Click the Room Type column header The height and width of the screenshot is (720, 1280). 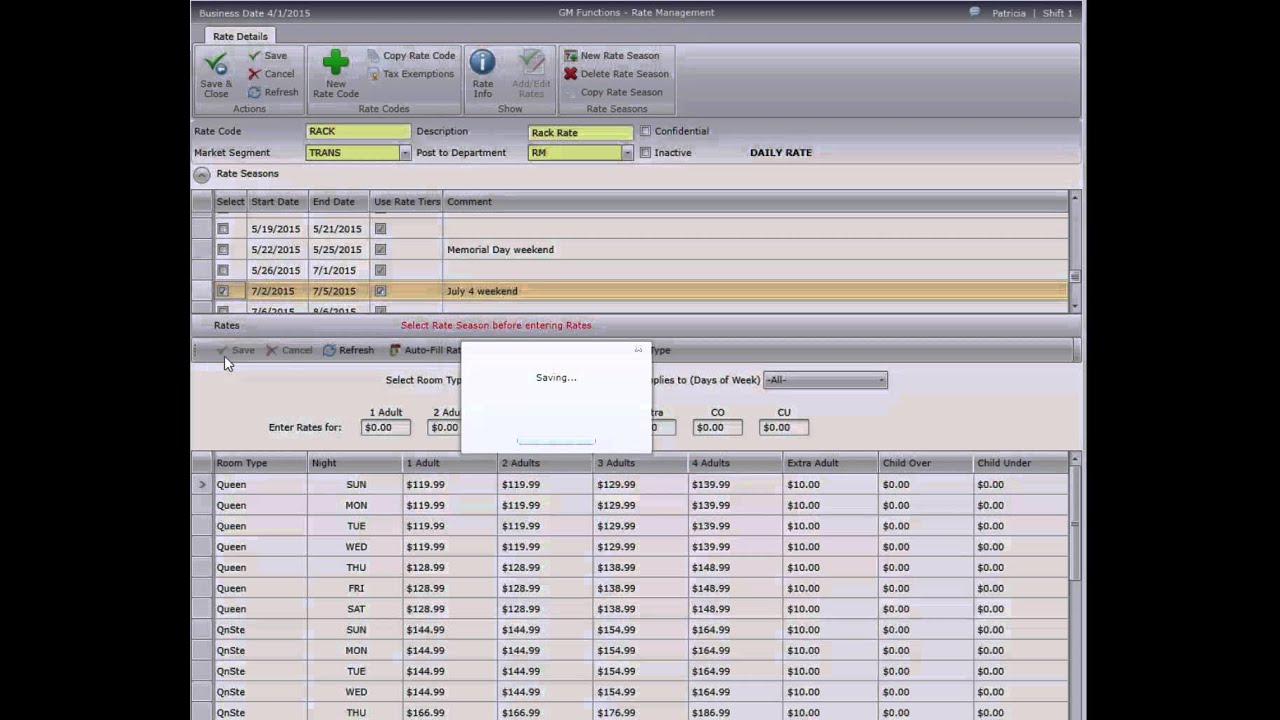(260, 463)
